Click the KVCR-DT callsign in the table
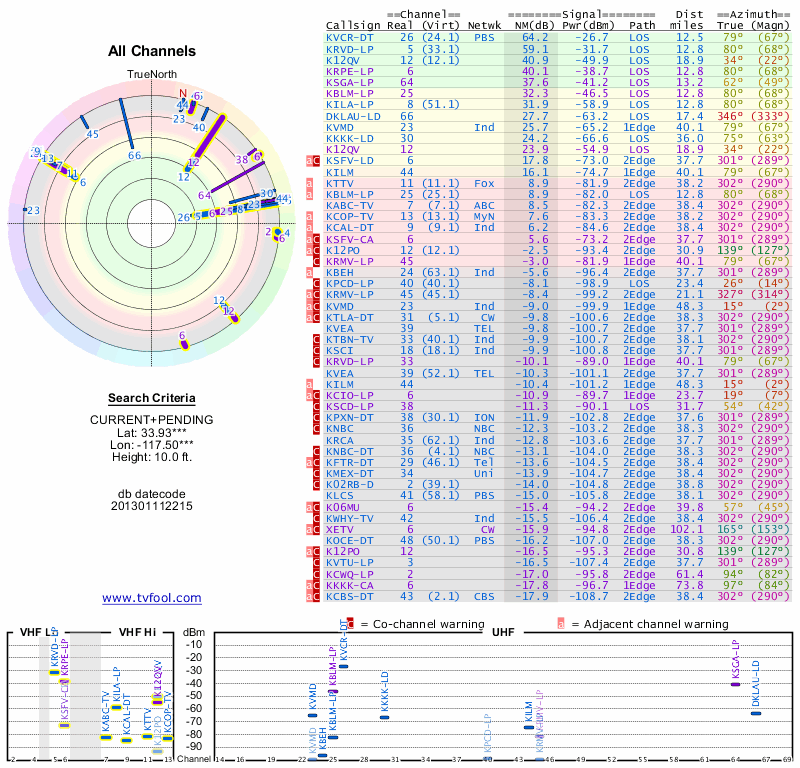Viewport: 800px width, 768px height. click(x=349, y=38)
